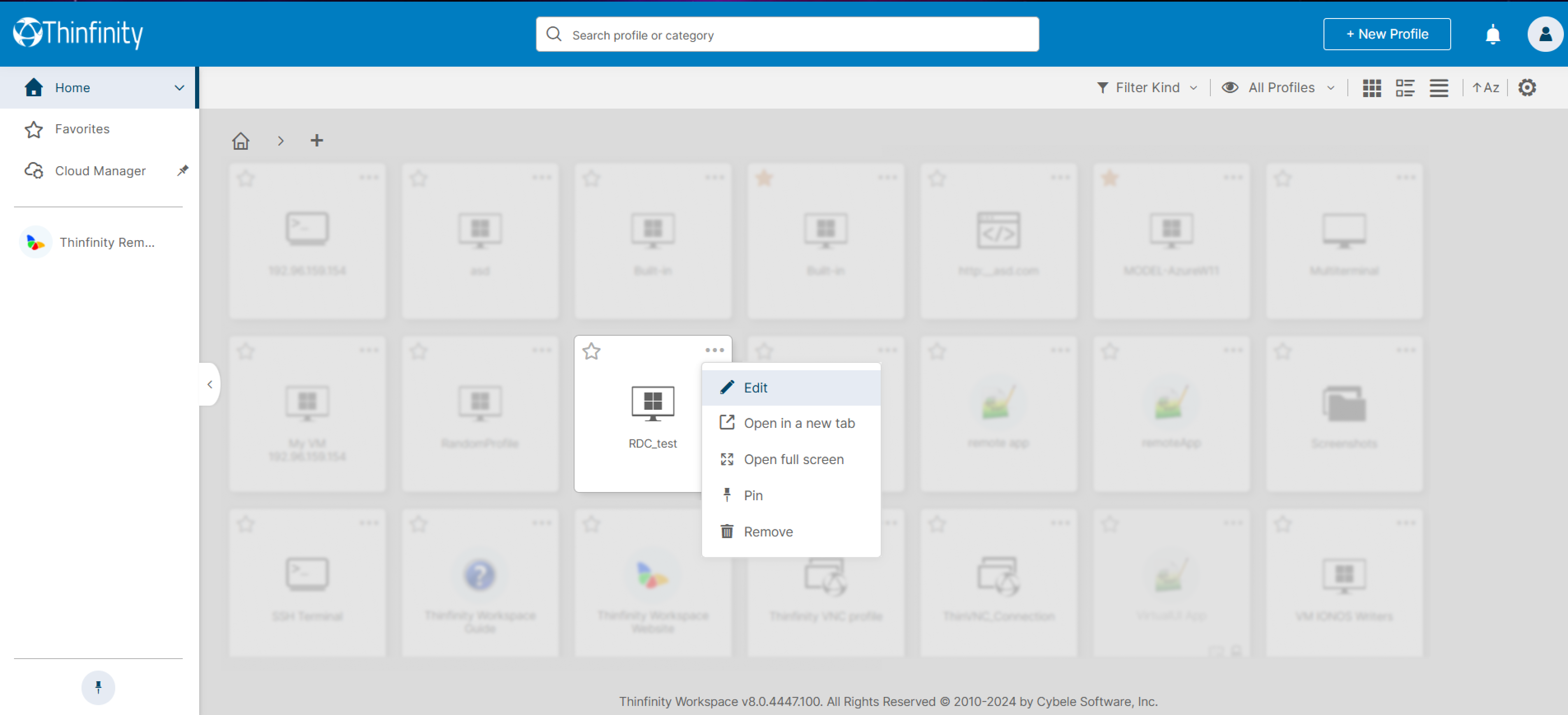1568x715 pixels.
Task: Sort profiles alphabetically A-Z
Action: (x=1485, y=88)
